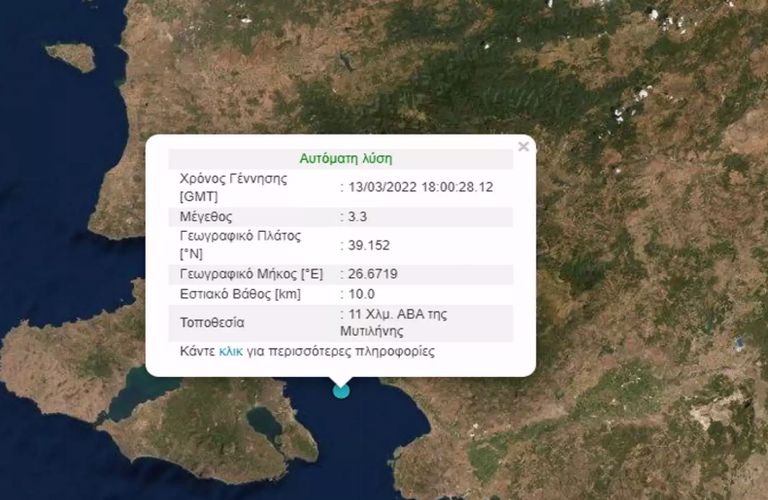The image size is (768, 500).
Task: Click the small island in the upper-left sea
Action: click(x=70, y=55)
